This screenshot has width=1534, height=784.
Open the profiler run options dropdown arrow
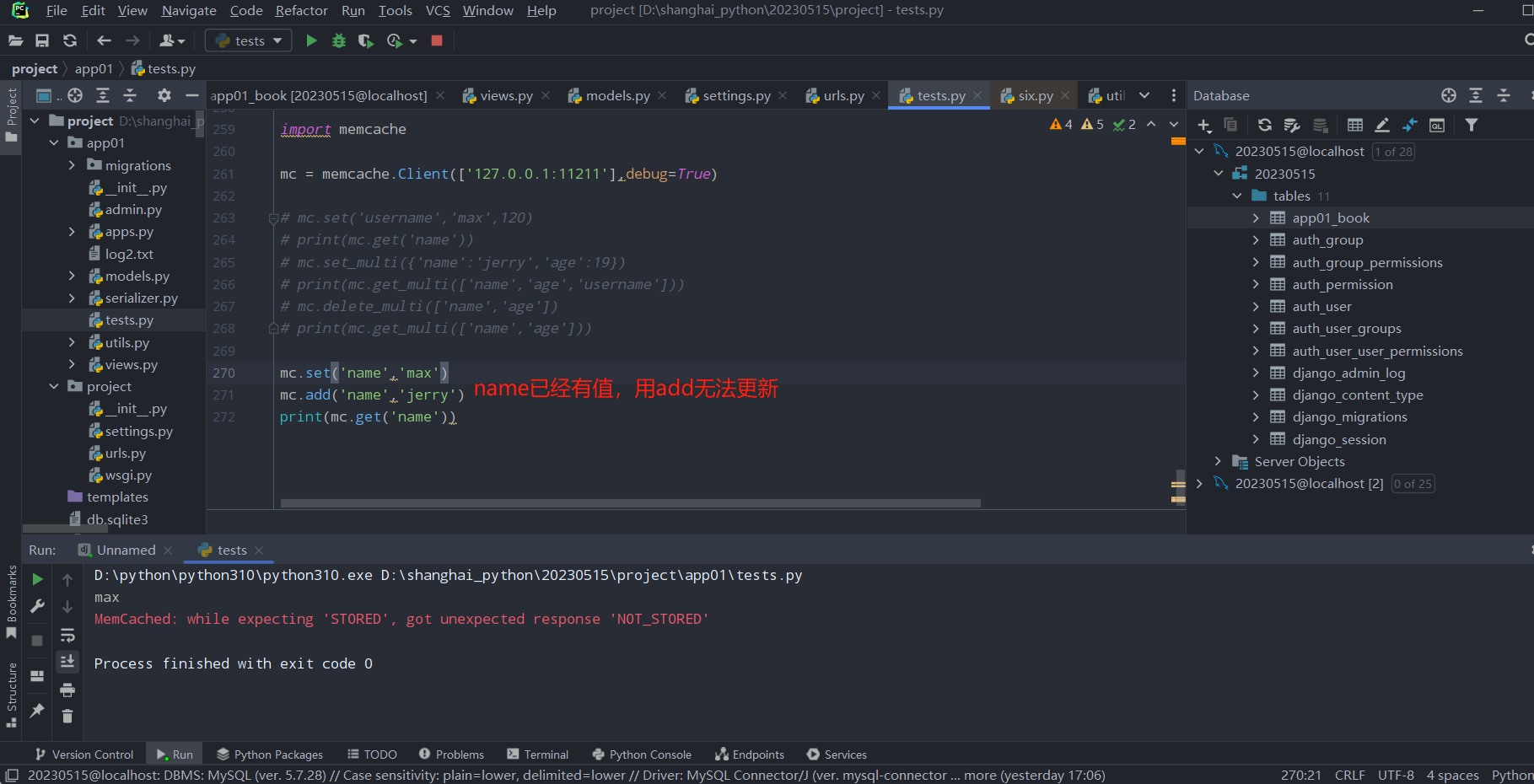pyautogui.click(x=413, y=40)
